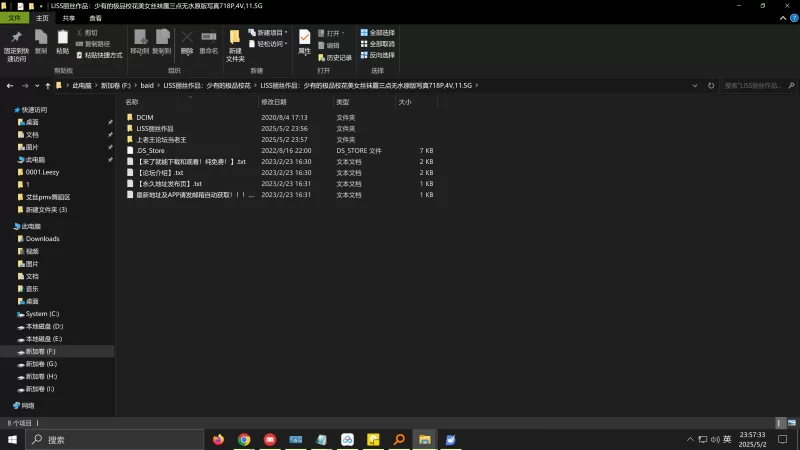Switch to large icons view toggle
800x450 pixels.
792,423
